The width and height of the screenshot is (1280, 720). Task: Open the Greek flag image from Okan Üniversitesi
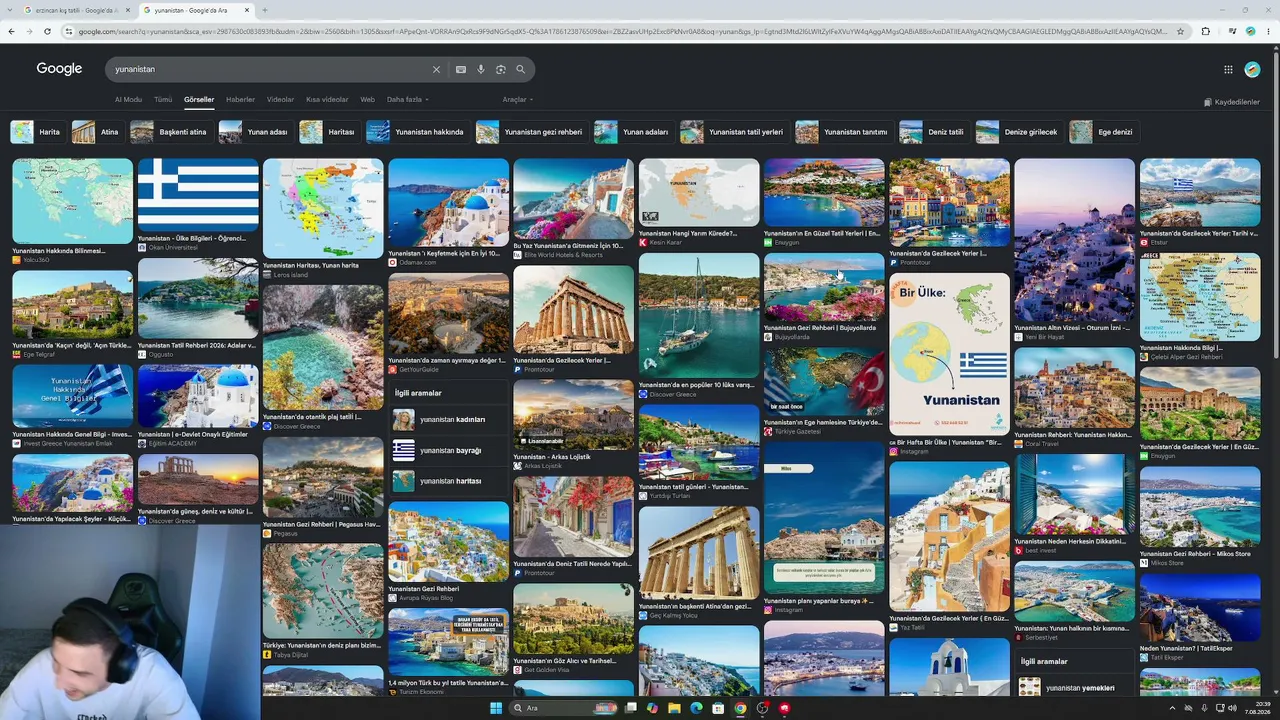(198, 193)
